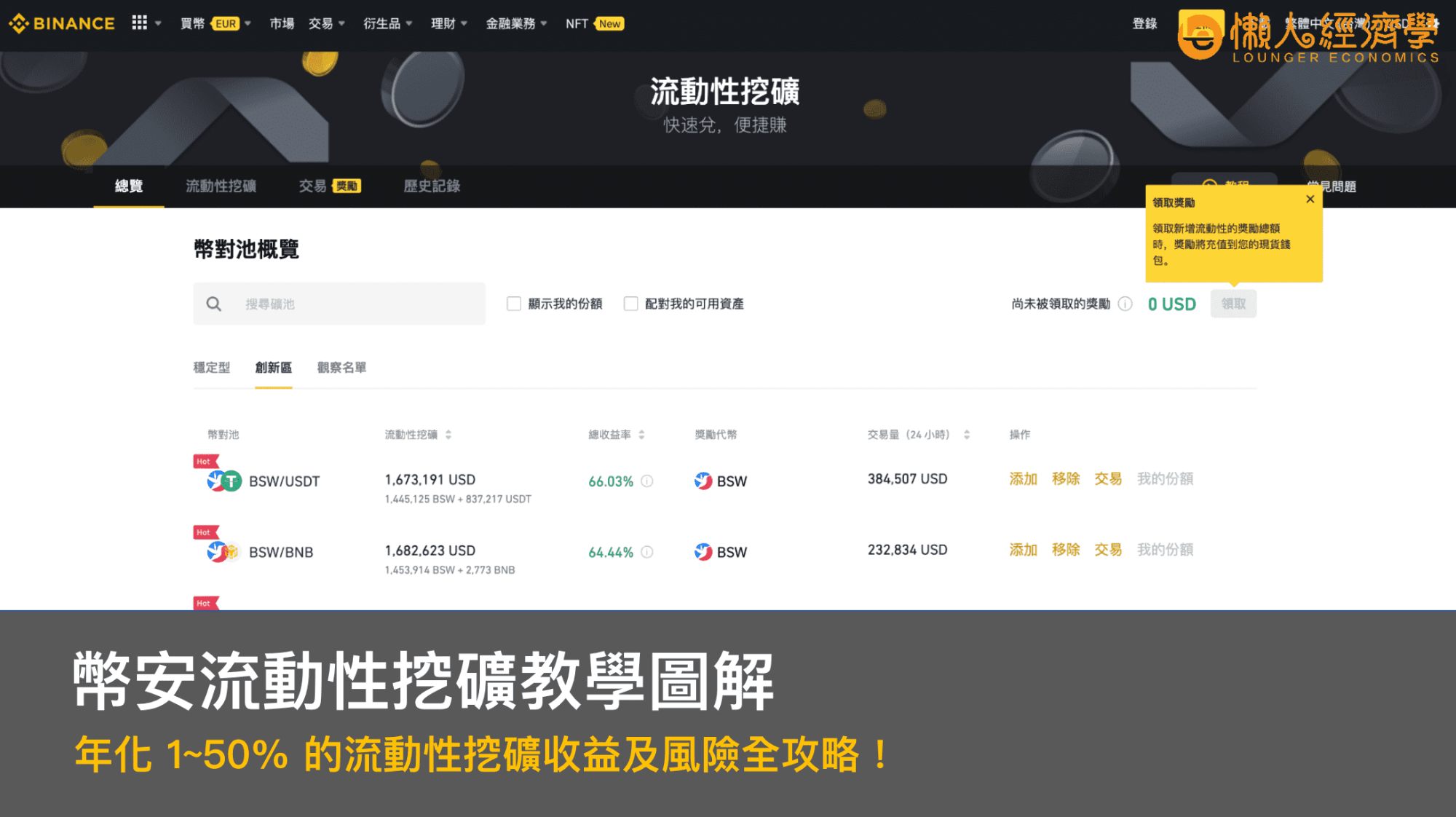Viewport: 1456px width, 817px height.
Task: Click 移除 for BSW/USDT pool
Action: 1066,478
